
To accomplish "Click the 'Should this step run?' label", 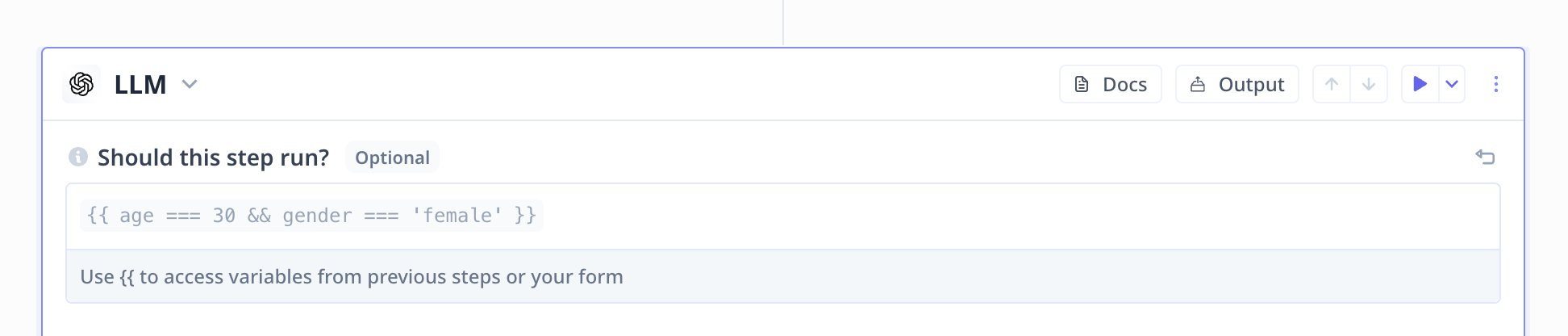I will tap(213, 157).
